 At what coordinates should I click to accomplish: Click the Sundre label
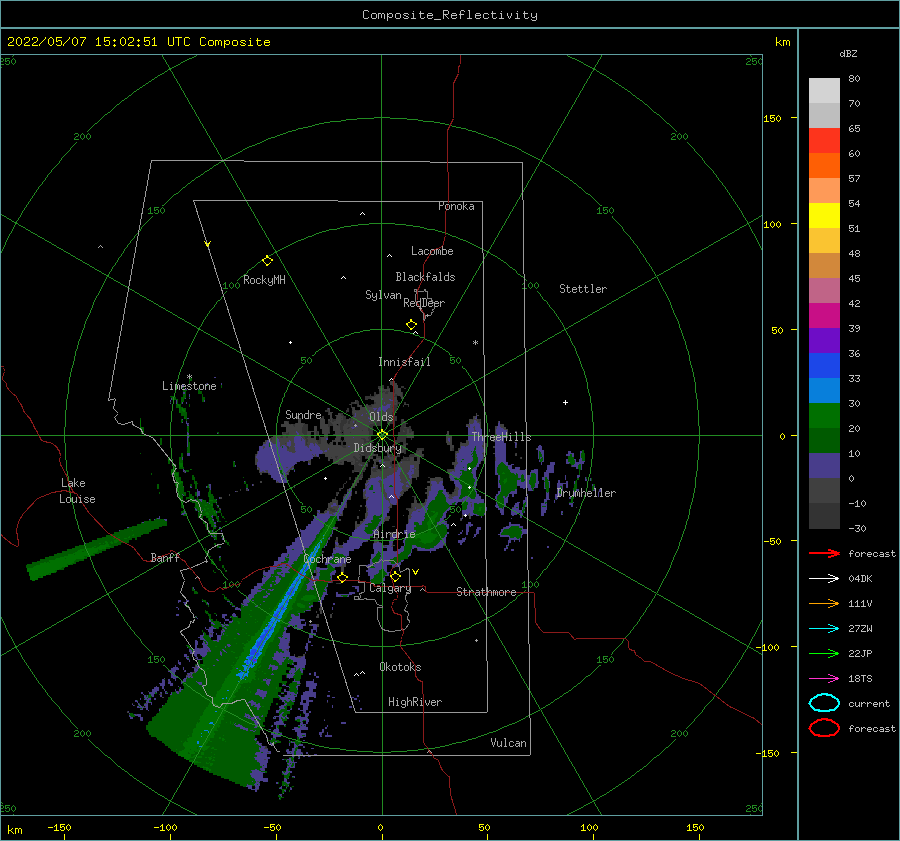tap(303, 414)
